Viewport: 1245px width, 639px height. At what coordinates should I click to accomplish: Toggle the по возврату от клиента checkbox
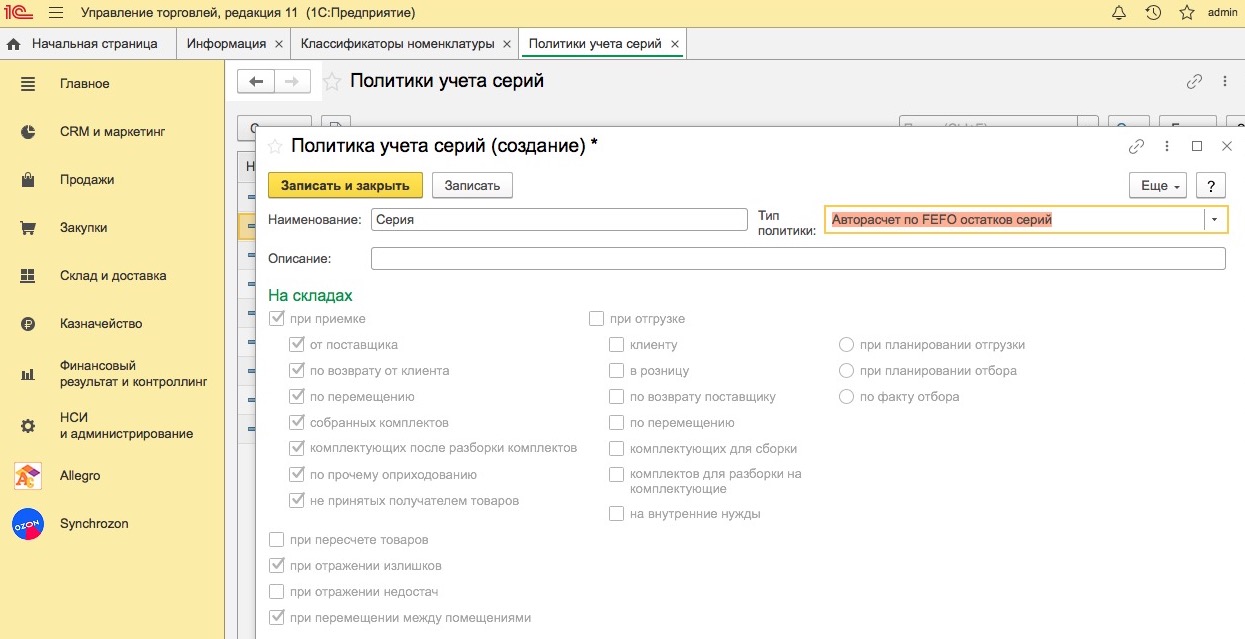click(296, 371)
